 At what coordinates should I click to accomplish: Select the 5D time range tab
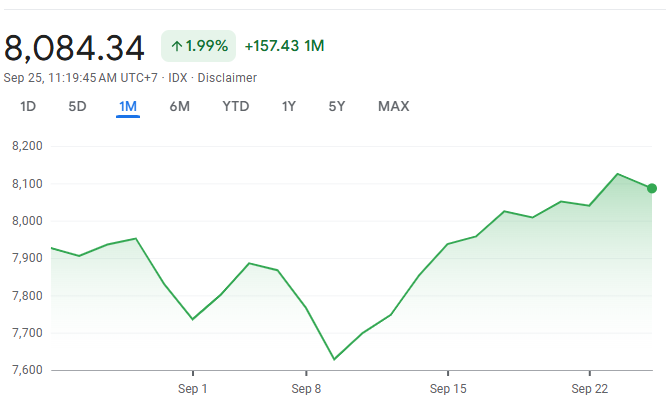(x=77, y=107)
